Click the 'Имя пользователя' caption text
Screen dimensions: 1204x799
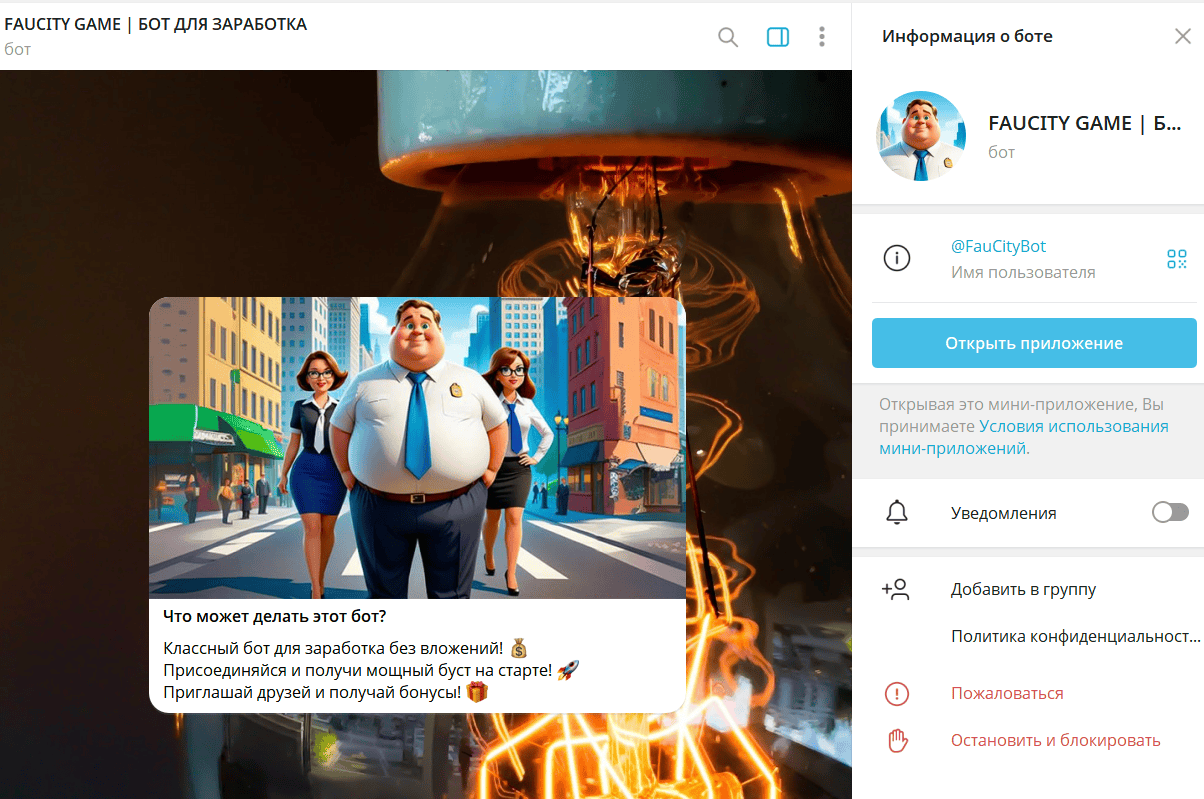tap(1023, 272)
